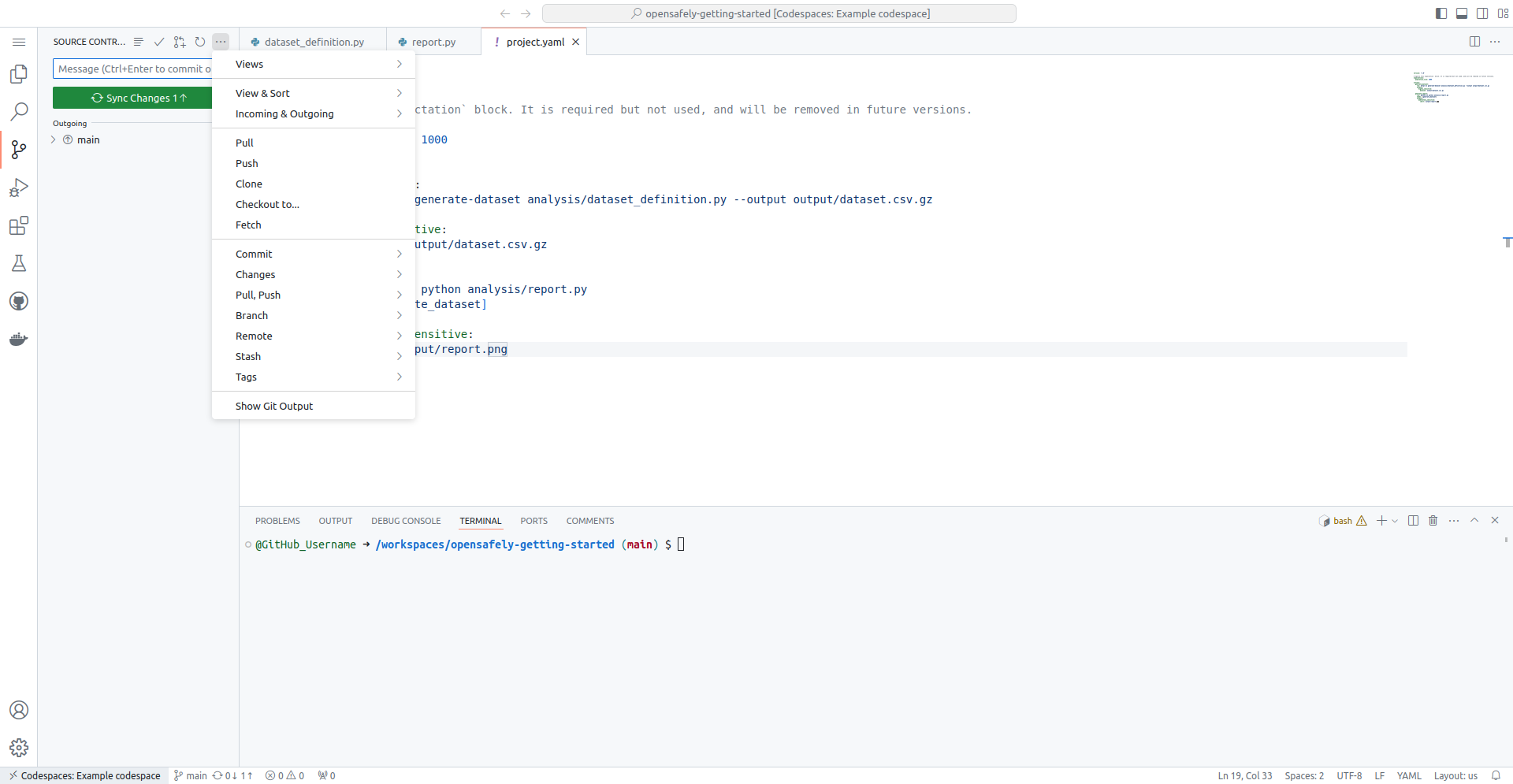Kill the active terminal with trash icon
Screen dimensions: 1513x784
pyautogui.click(x=1433, y=521)
